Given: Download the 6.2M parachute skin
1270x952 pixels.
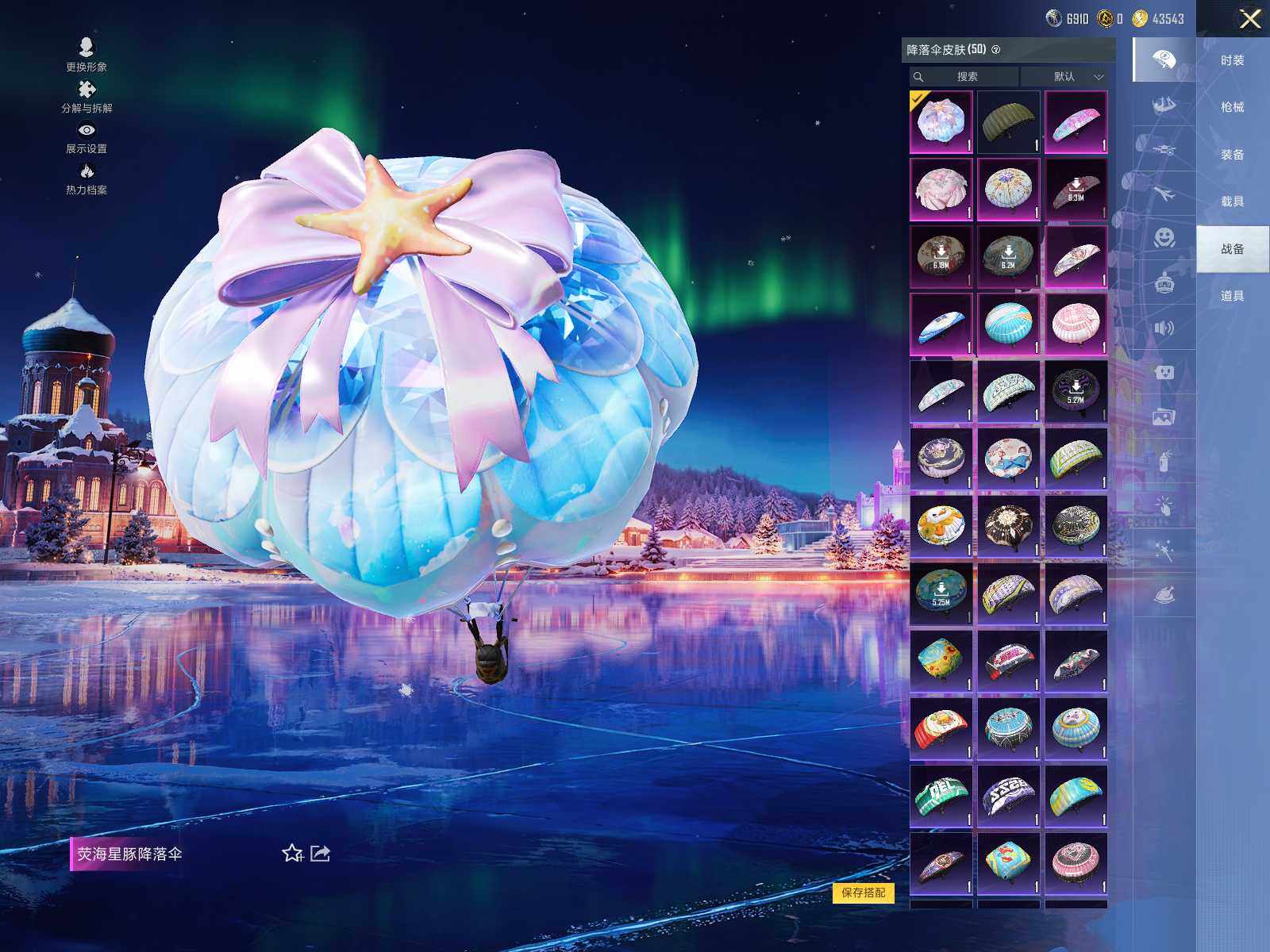Looking at the screenshot, I should pyautogui.click(x=1009, y=257).
